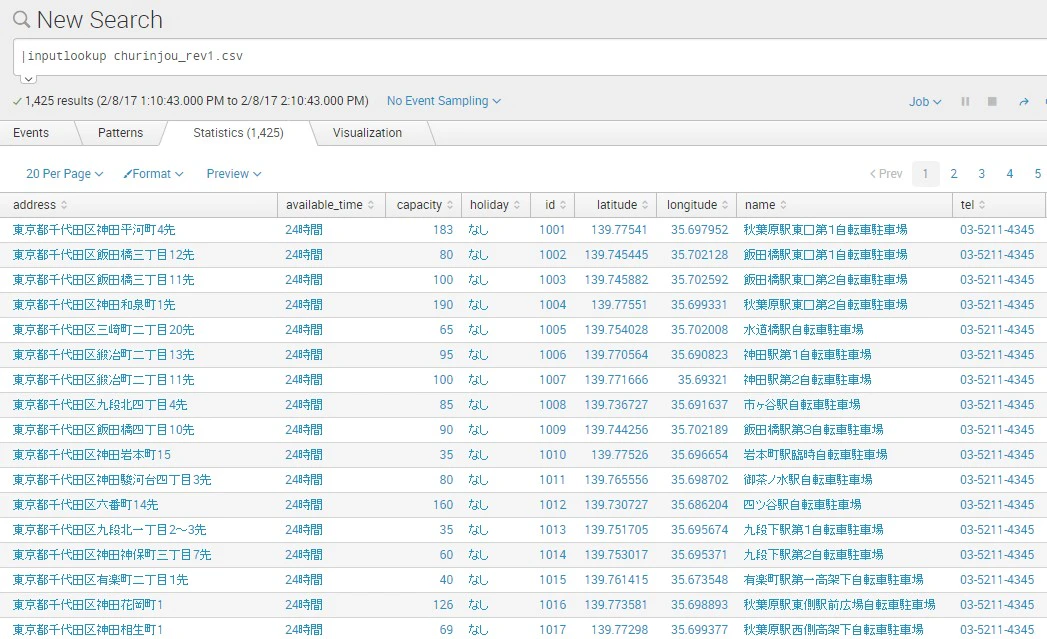Click current page number 1
The height and width of the screenshot is (639, 1047).
925,174
